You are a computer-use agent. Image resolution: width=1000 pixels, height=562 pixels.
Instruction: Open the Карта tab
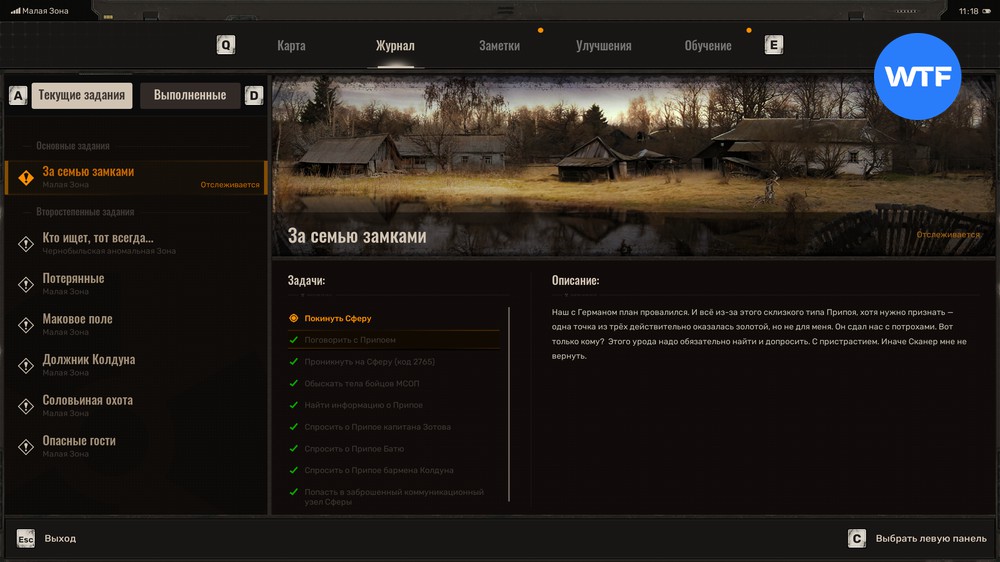291,46
